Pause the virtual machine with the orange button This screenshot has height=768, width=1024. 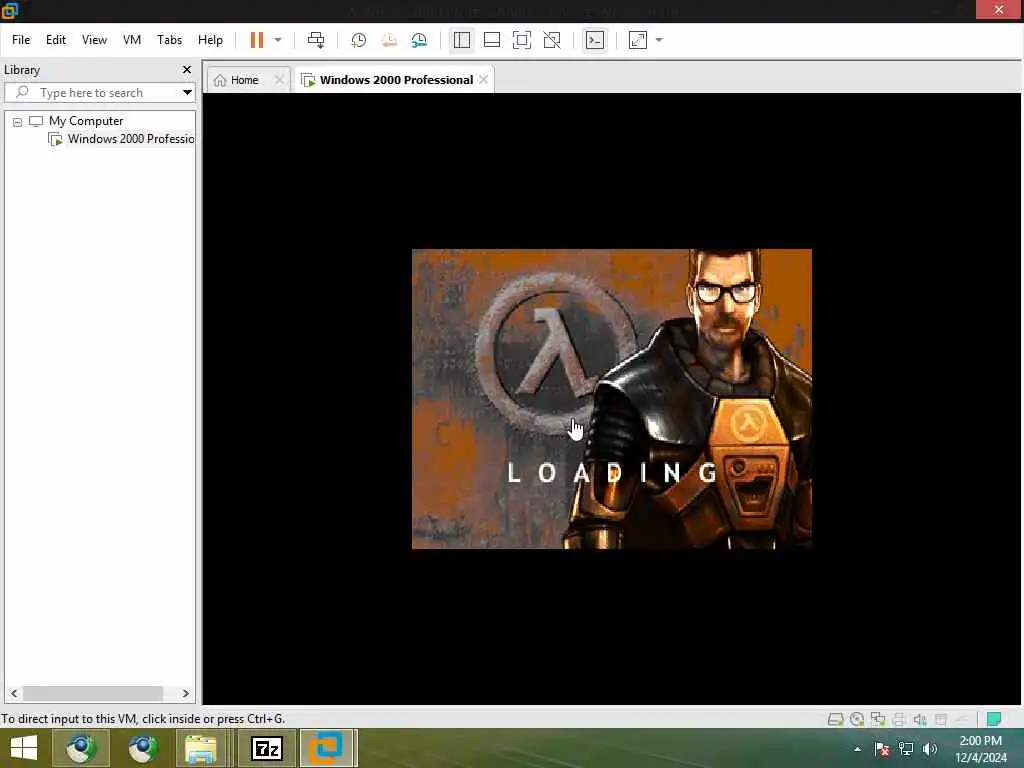[x=257, y=40]
